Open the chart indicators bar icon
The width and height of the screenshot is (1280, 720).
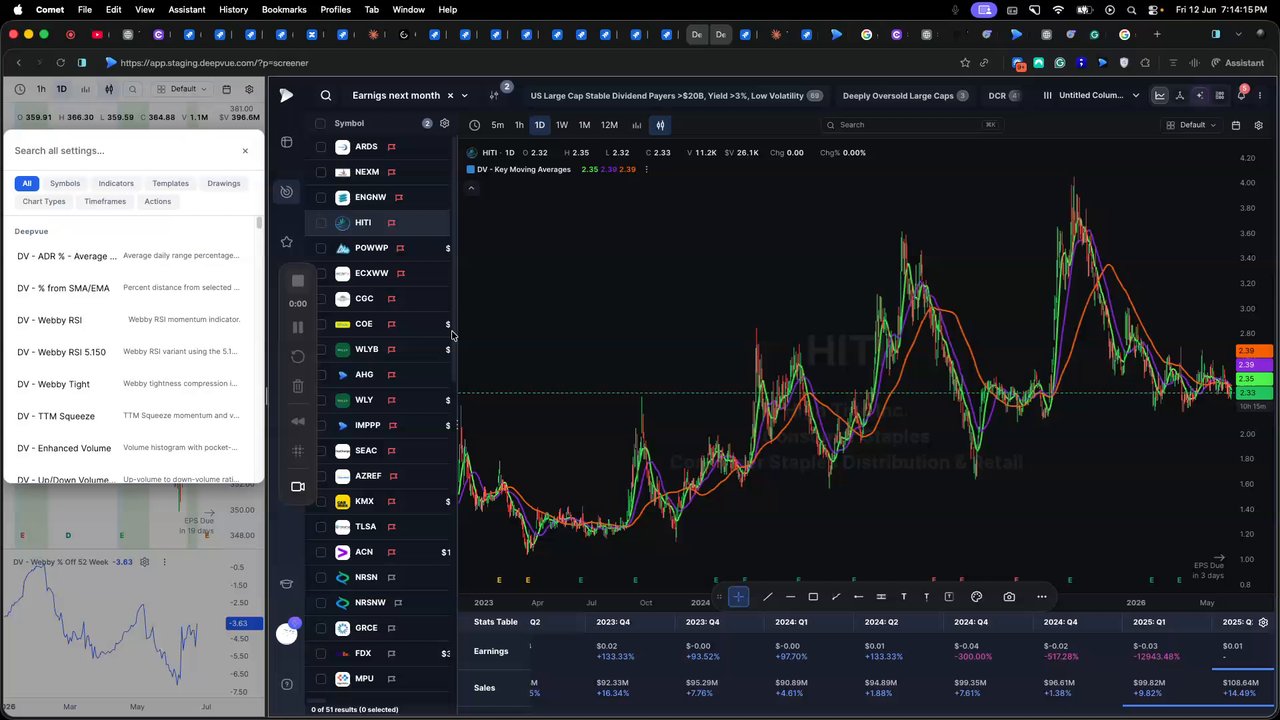click(x=636, y=125)
